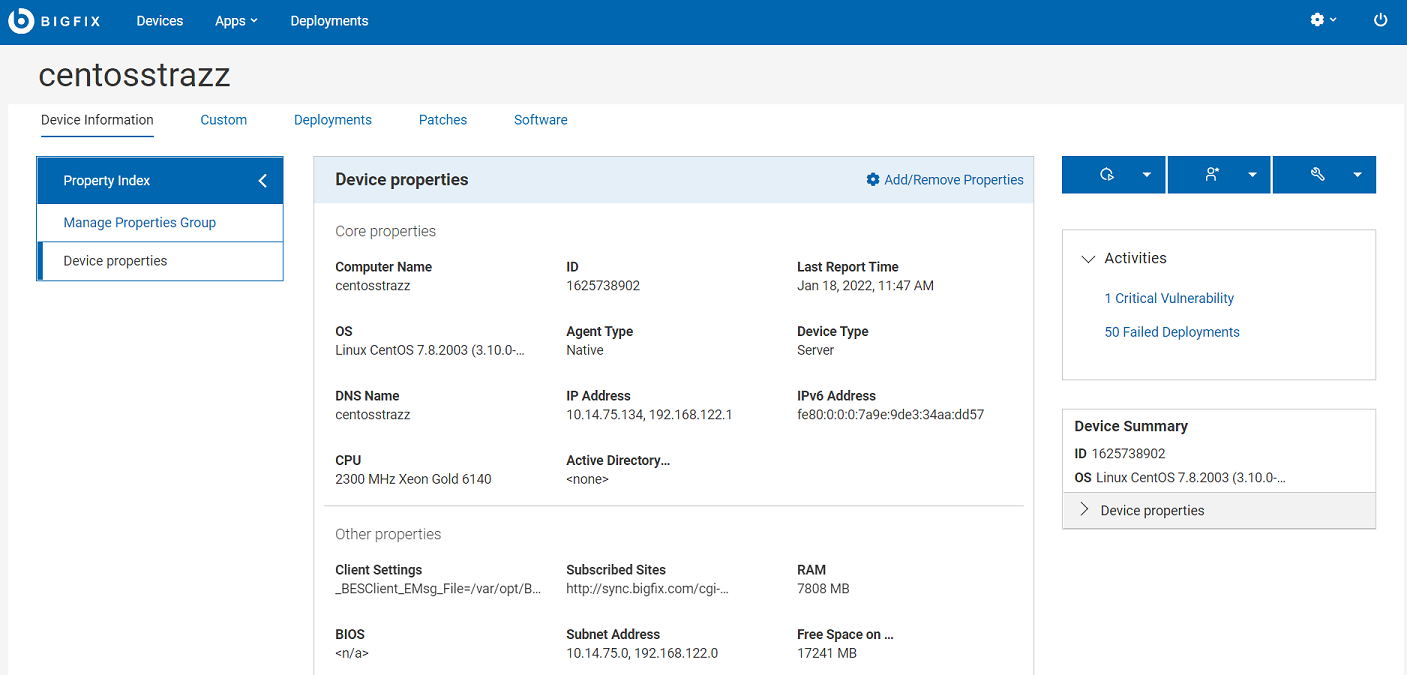The image size is (1407, 675).
Task: Open the 1 Critical Vulnerability link
Action: pos(1169,298)
